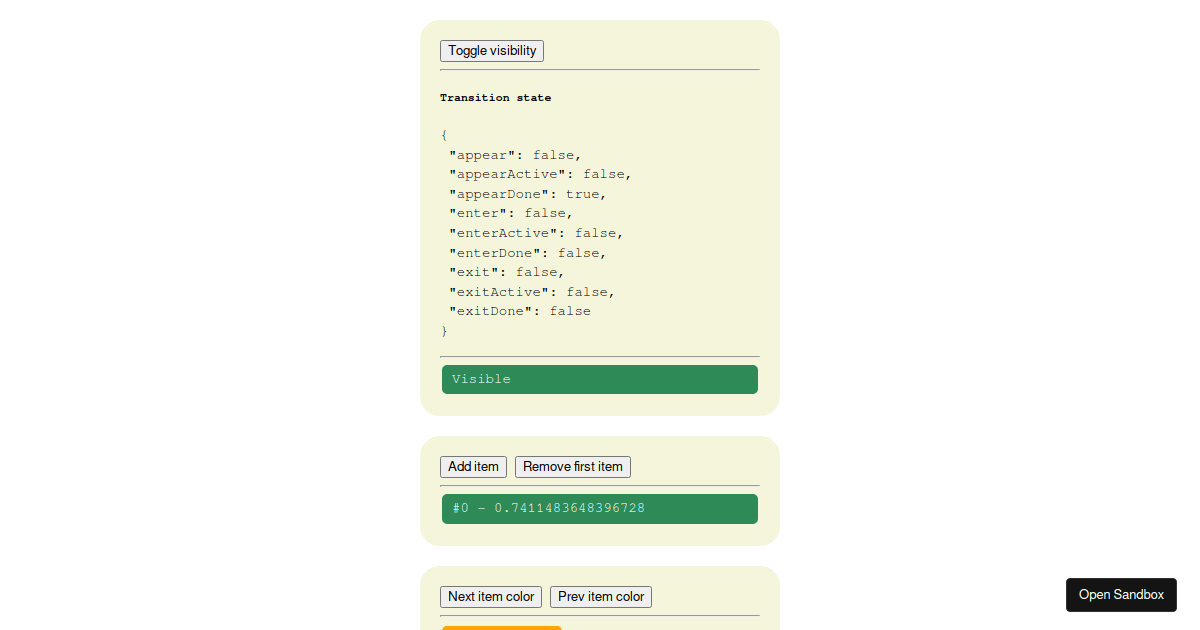
Task: Click the Prev item color button
Action: 600,596
